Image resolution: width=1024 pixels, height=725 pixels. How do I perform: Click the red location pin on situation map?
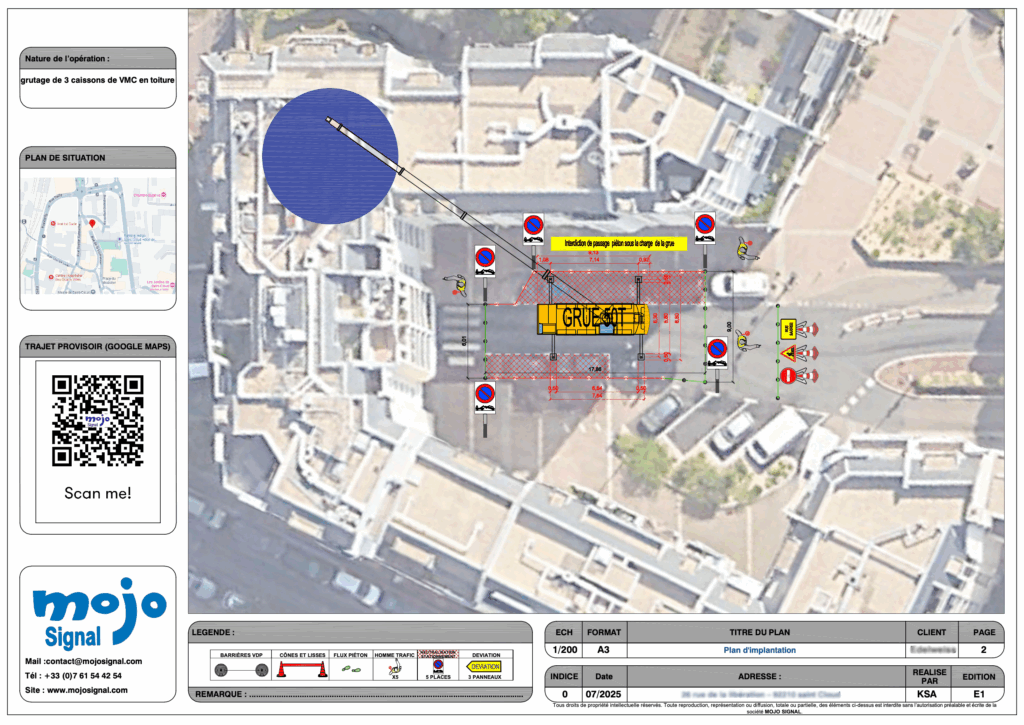click(91, 223)
